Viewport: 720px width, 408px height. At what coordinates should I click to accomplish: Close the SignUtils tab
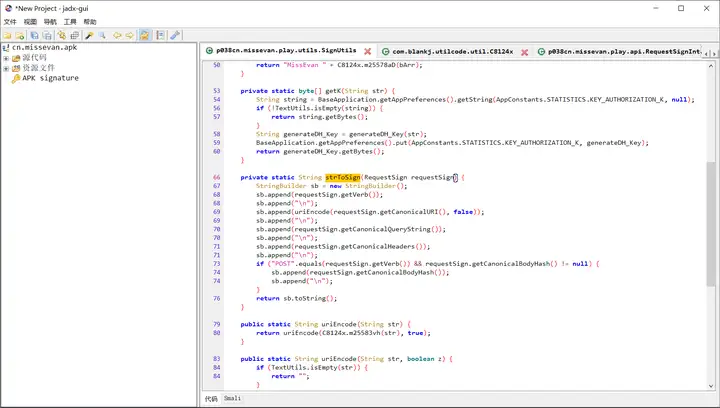point(367,51)
